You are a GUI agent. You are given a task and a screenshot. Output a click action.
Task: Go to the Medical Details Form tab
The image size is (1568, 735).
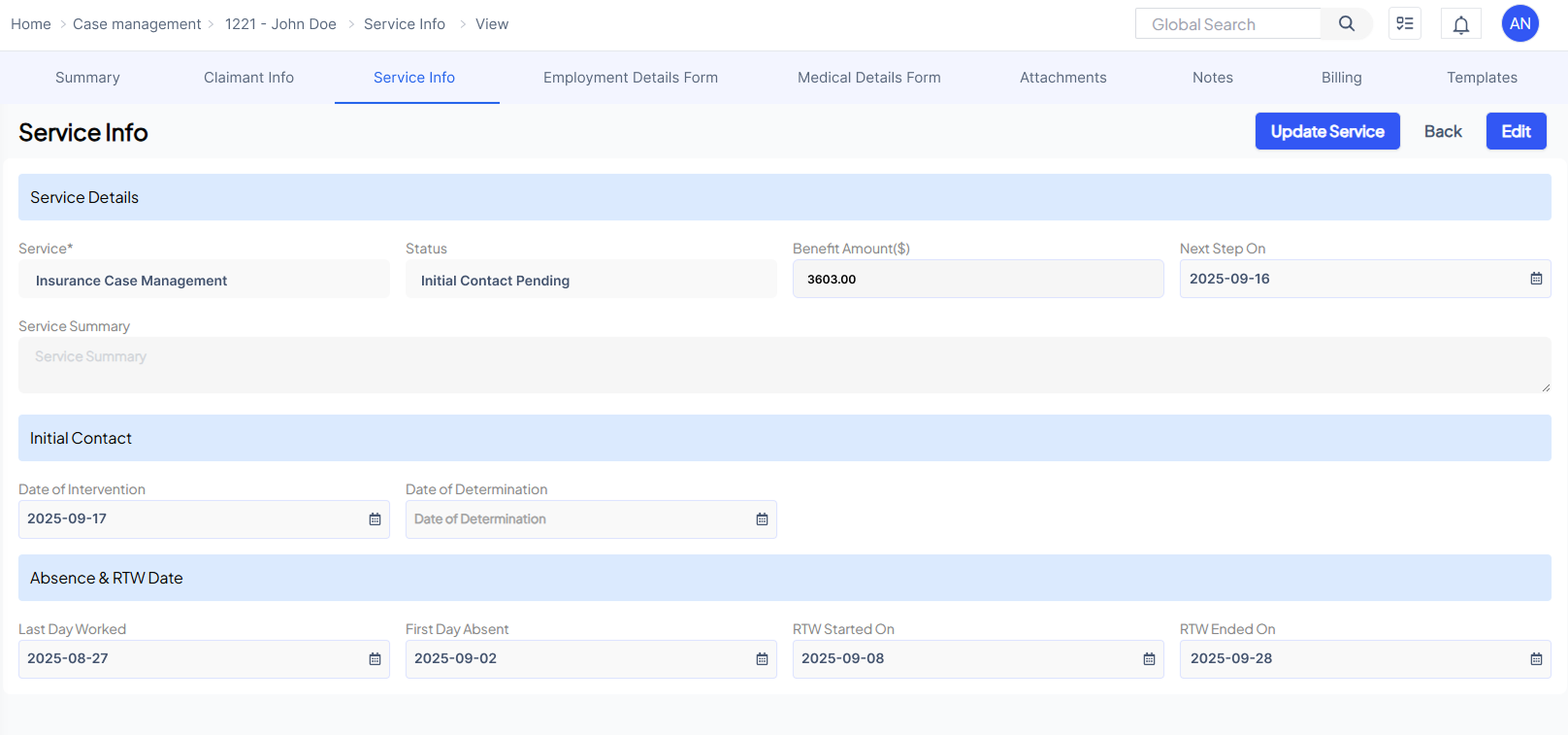pyautogui.click(x=868, y=78)
